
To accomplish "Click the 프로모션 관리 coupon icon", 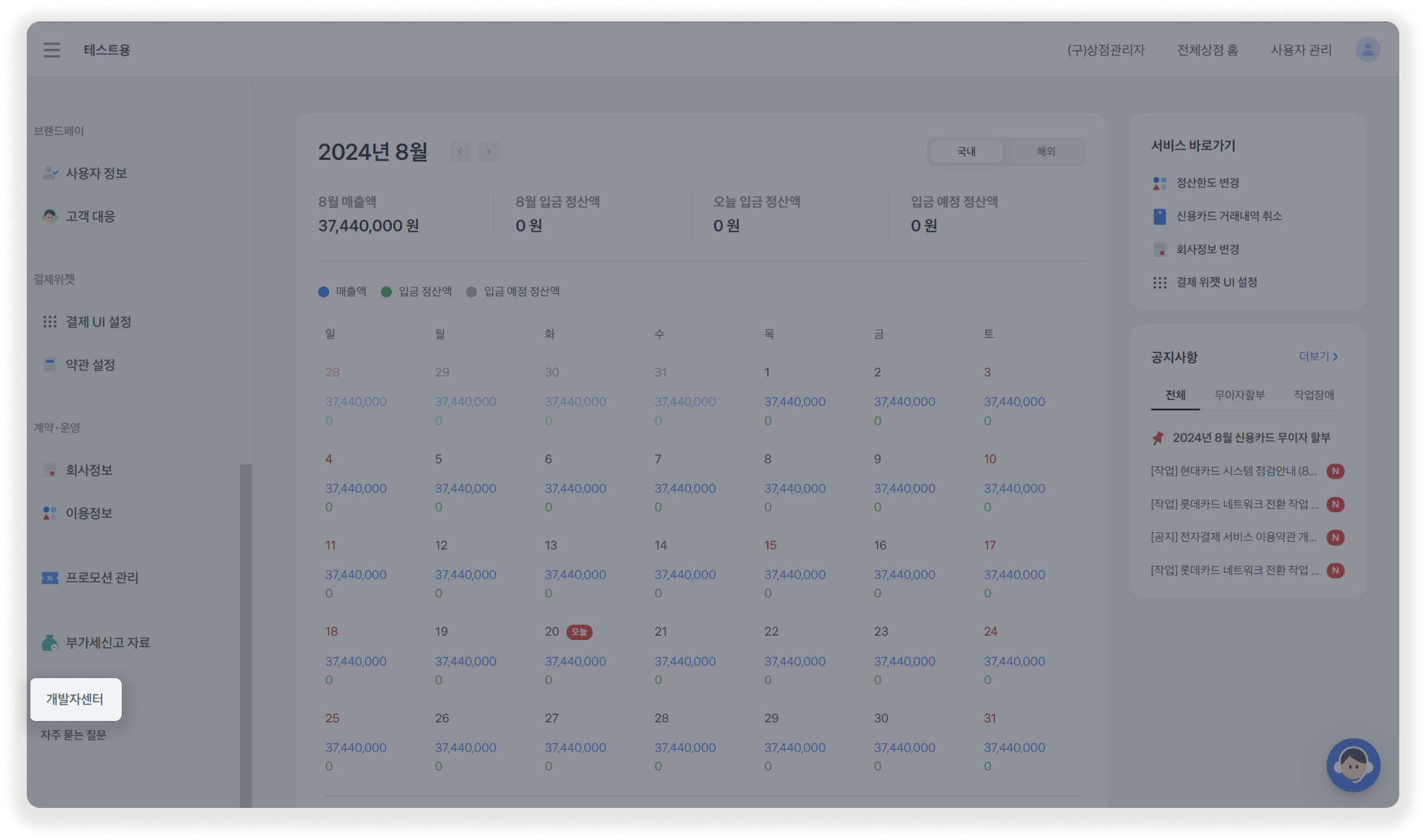I will click(x=50, y=578).
